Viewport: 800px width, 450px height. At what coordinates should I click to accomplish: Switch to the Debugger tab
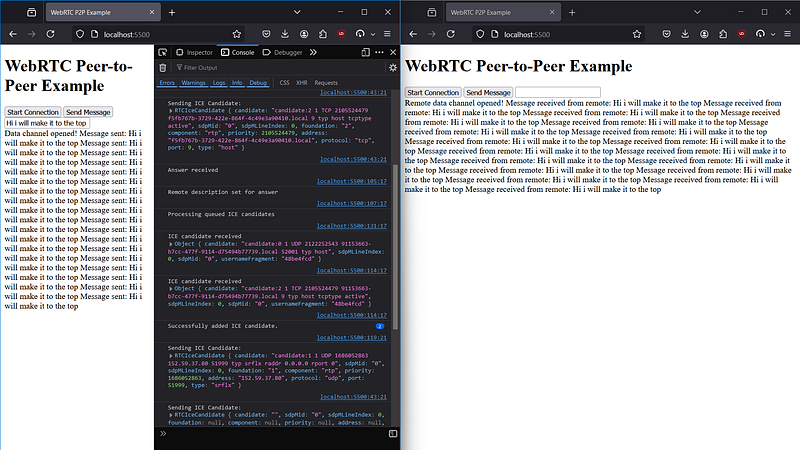(x=282, y=52)
